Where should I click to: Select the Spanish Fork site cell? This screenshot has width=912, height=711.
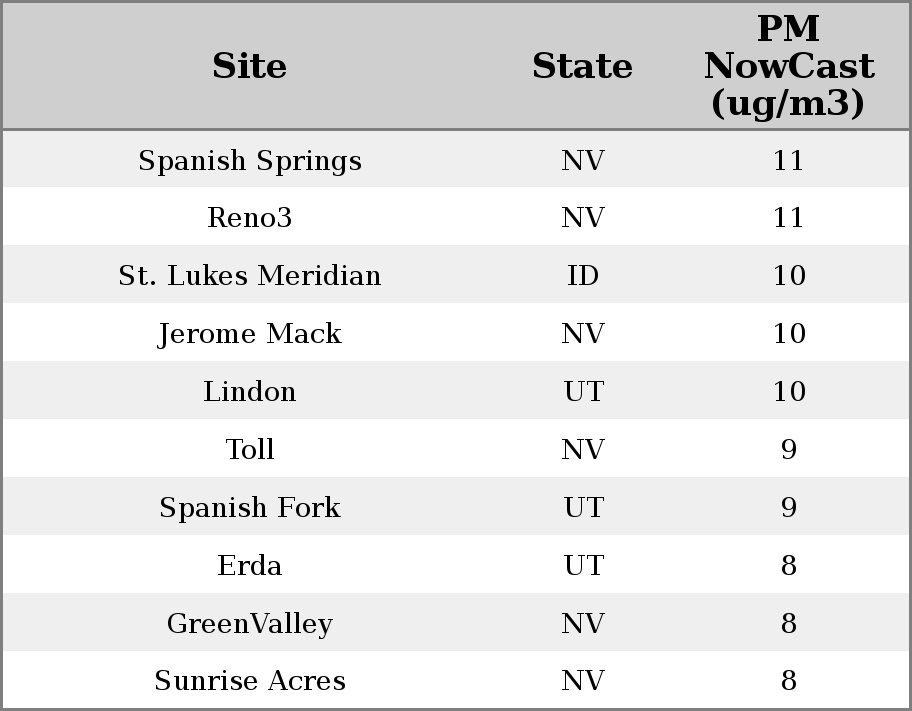click(x=250, y=508)
